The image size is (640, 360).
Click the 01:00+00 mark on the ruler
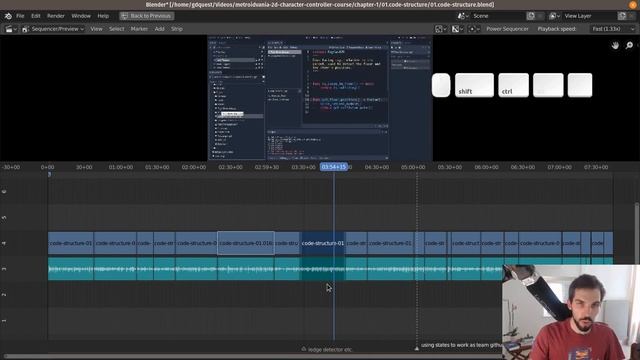(121, 167)
